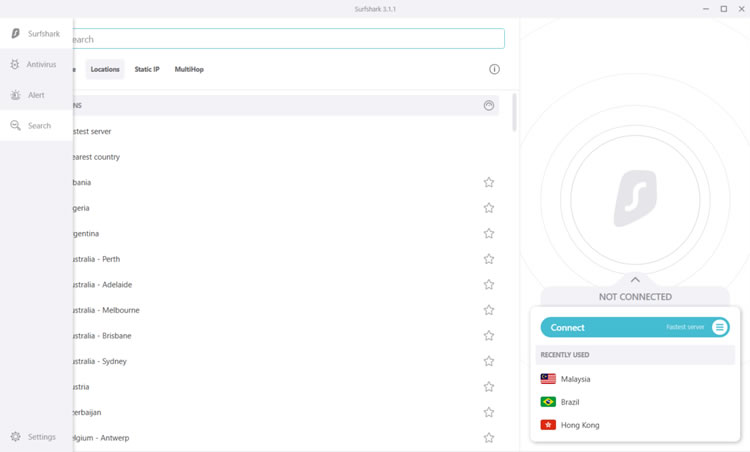Star the Australia - Adelaide location
Image resolution: width=750 pixels, height=452 pixels.
(x=488, y=285)
